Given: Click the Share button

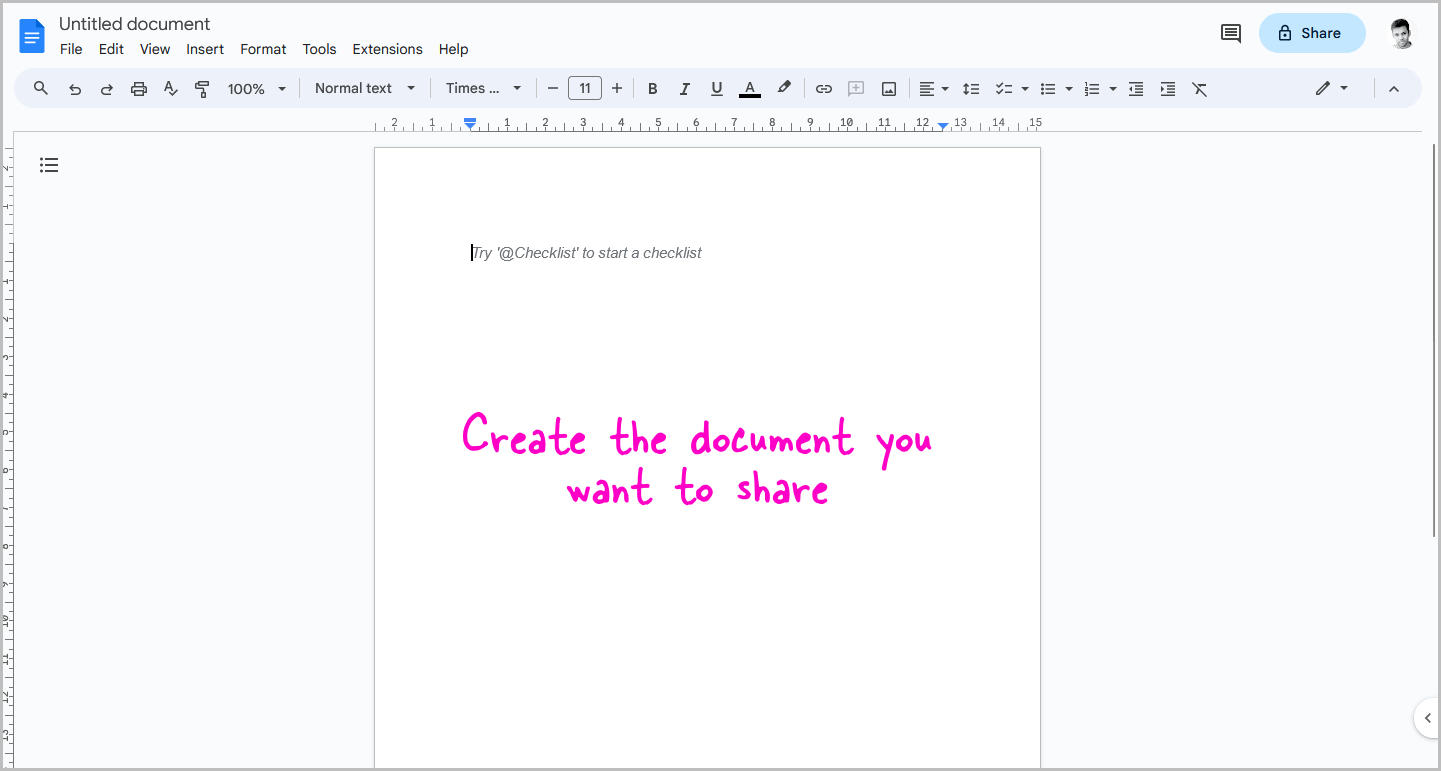Looking at the screenshot, I should pyautogui.click(x=1312, y=33).
